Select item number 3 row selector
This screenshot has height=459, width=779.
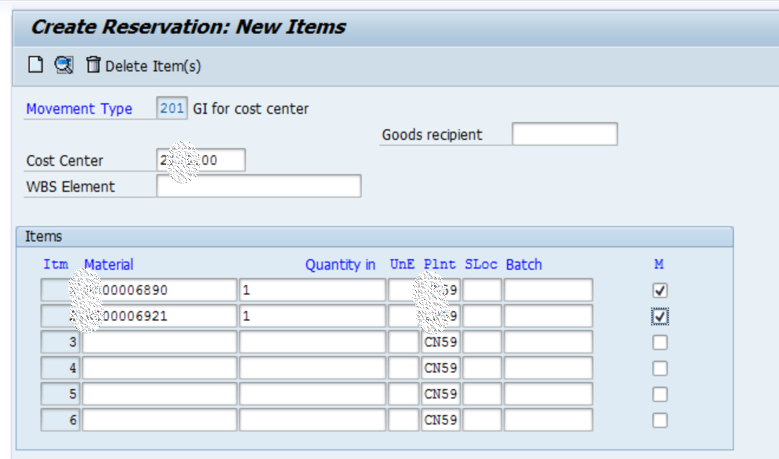[x=60, y=342]
